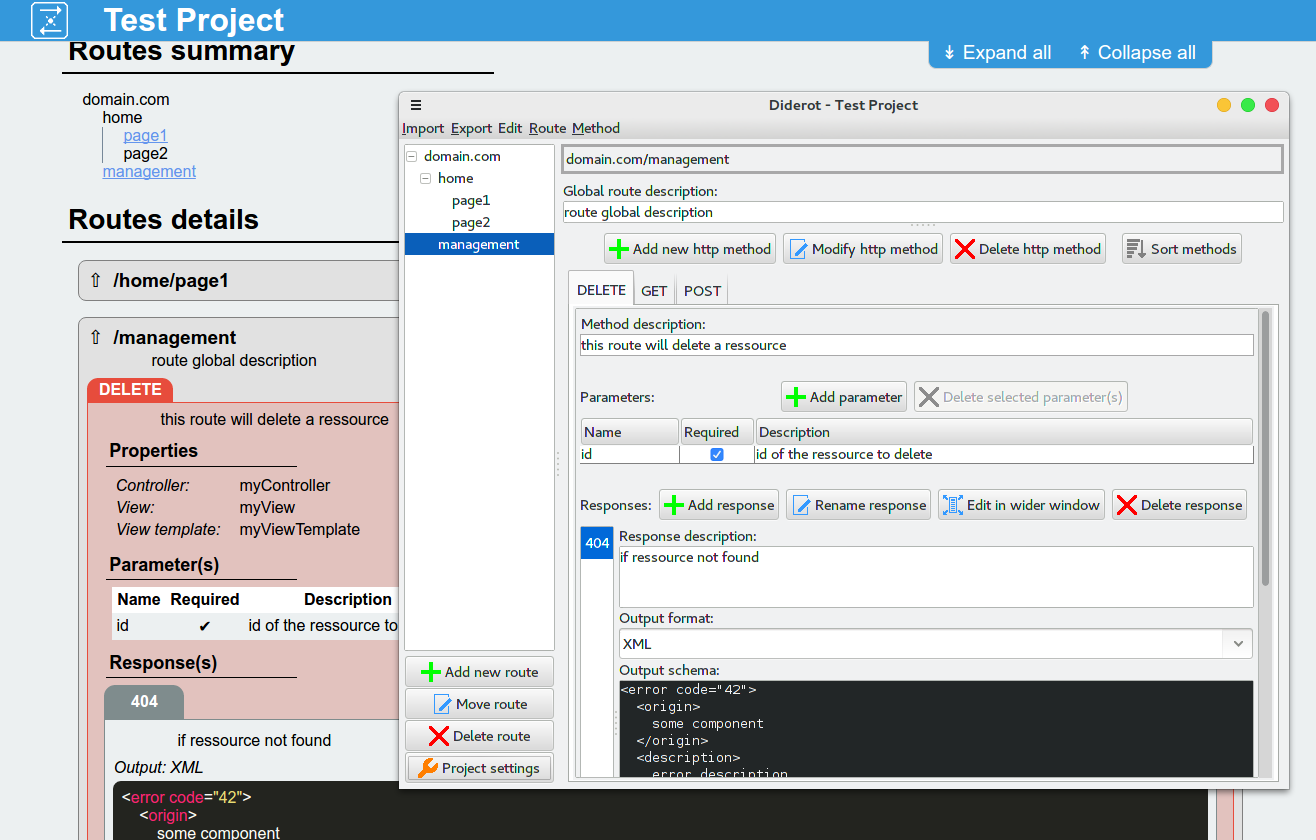Collapse the /management route section

click(96, 338)
